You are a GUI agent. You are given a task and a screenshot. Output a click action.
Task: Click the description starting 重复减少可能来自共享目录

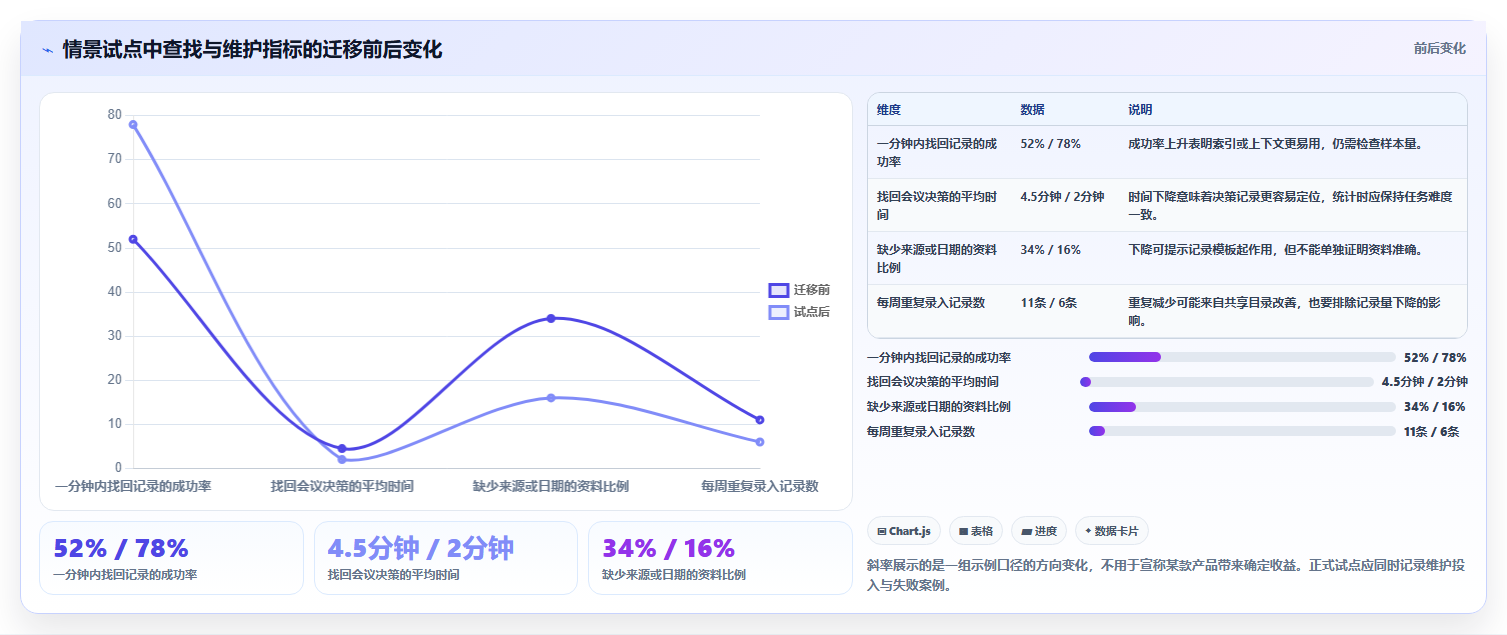[x=1291, y=312]
